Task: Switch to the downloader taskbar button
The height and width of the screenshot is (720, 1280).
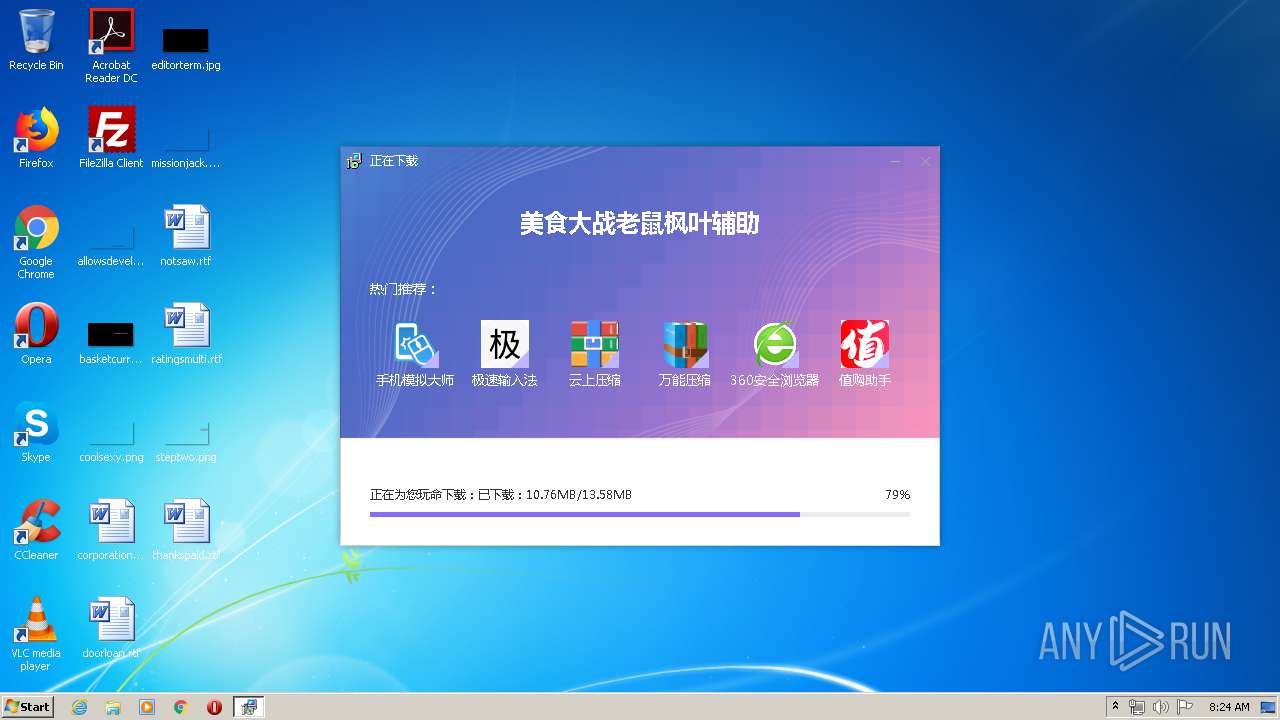Action: point(249,707)
